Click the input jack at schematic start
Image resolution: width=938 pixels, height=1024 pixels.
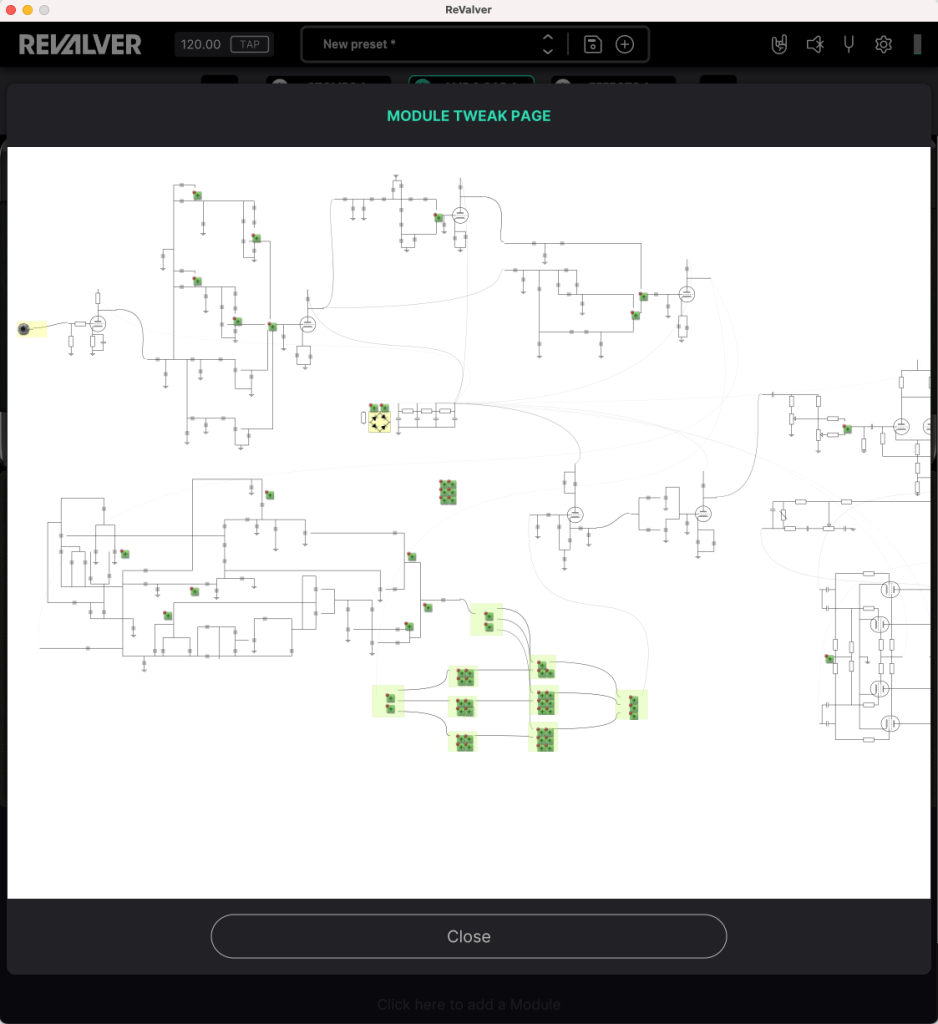coord(24,329)
